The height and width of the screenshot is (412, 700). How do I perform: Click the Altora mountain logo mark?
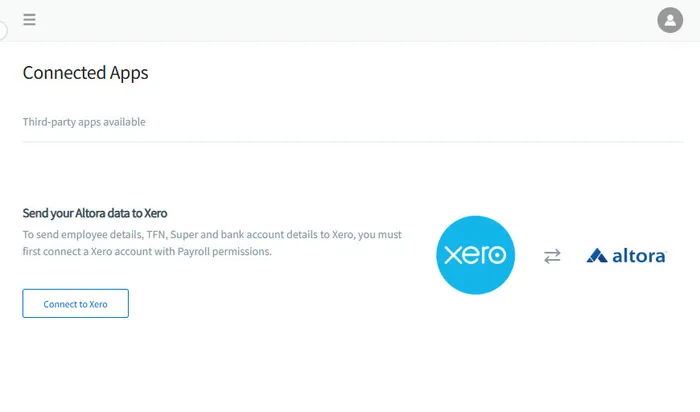pyautogui.click(x=598, y=256)
